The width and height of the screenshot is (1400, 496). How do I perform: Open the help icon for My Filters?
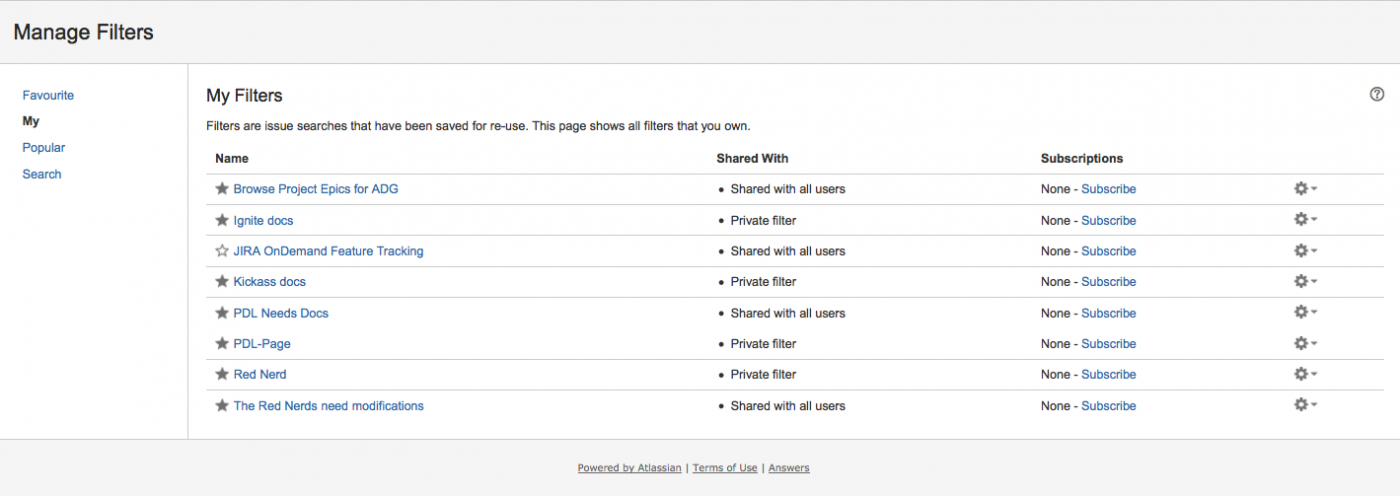(1377, 95)
